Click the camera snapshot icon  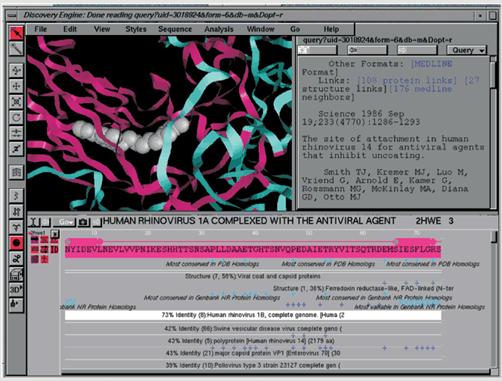84,222
